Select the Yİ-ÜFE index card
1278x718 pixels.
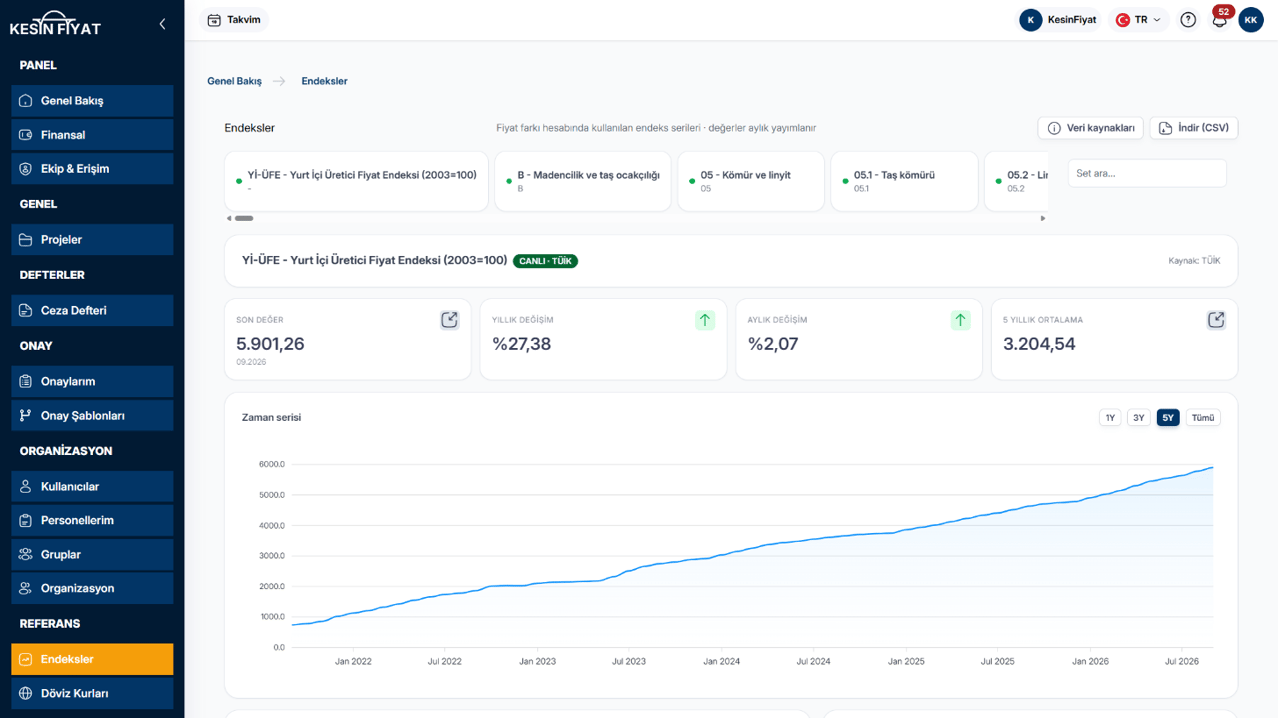pos(356,181)
